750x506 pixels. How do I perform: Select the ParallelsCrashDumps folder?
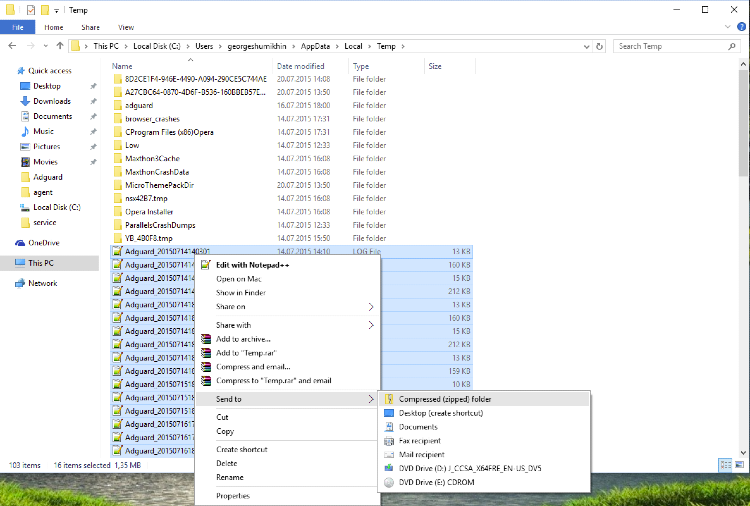(x=160, y=225)
